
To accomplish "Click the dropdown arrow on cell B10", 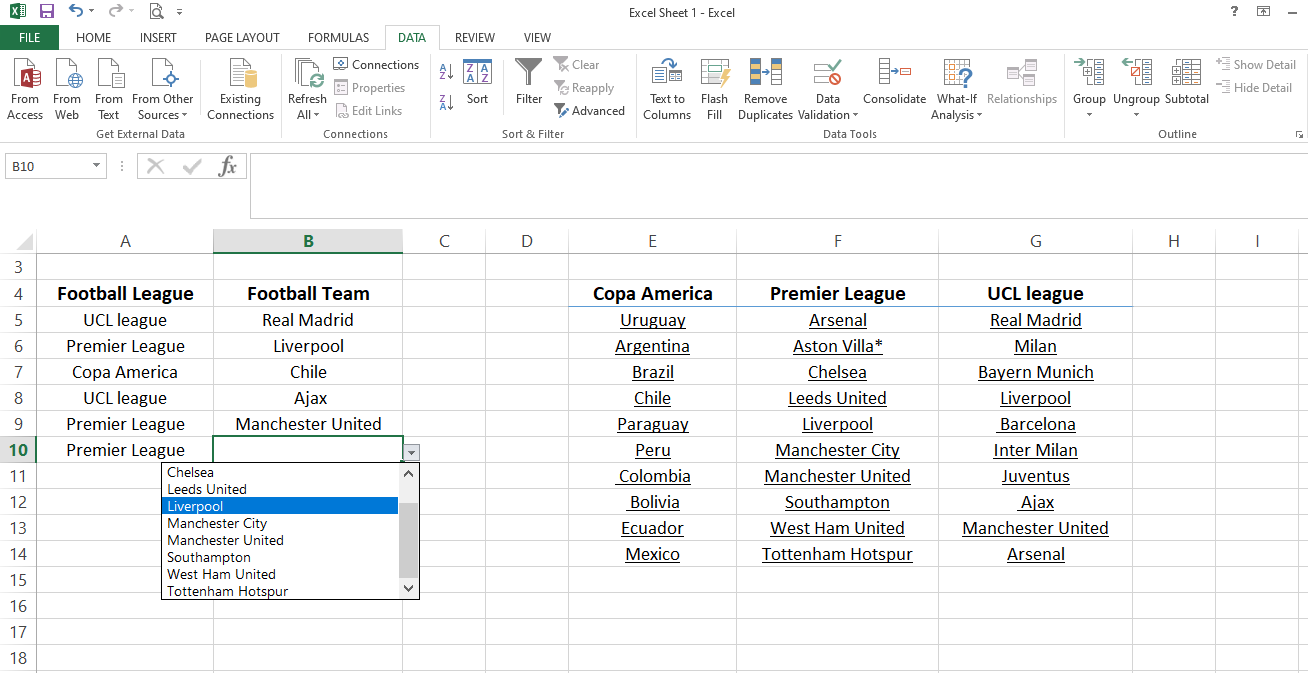I will click(411, 452).
